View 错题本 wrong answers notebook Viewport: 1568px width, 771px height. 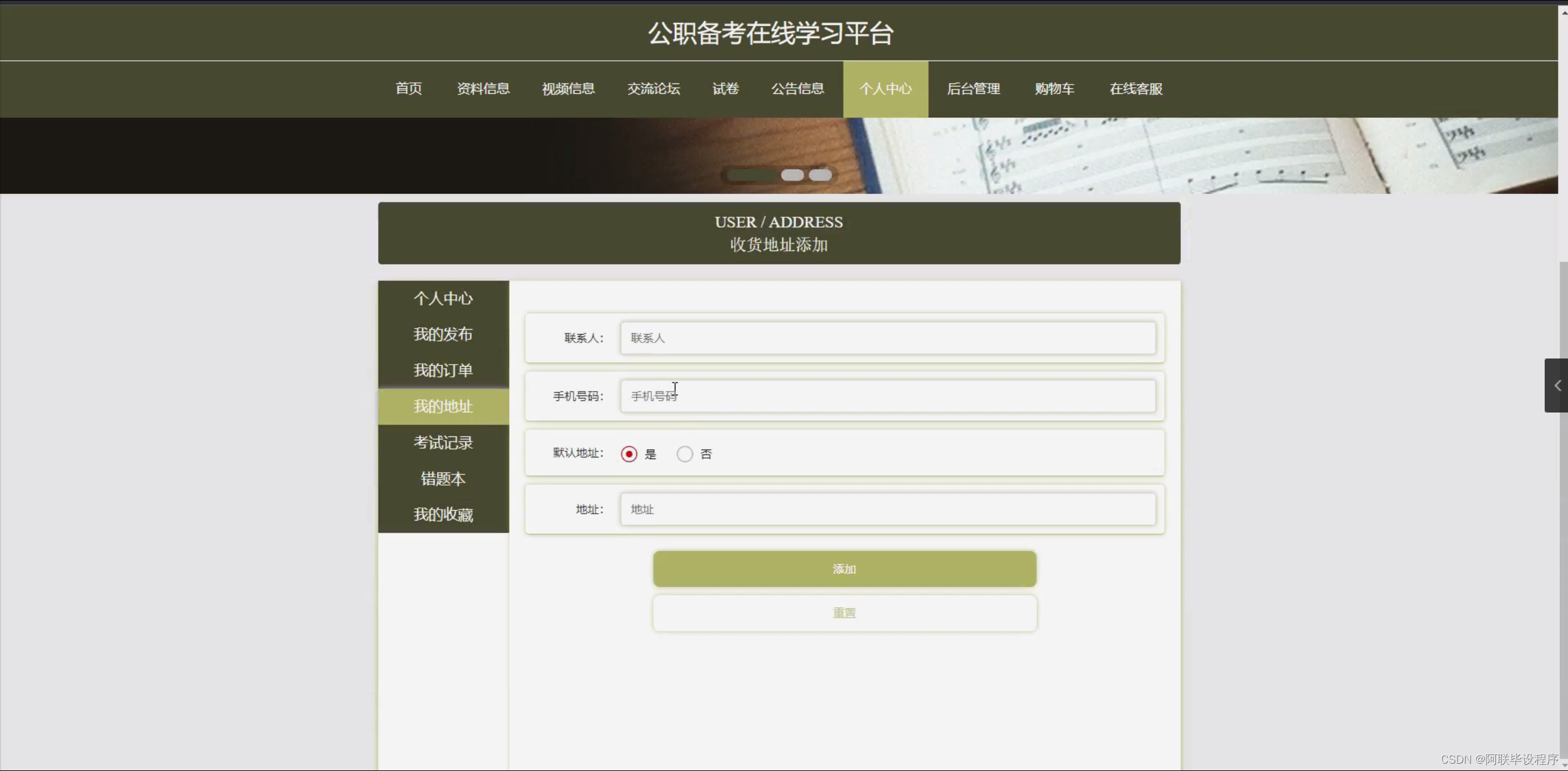pyautogui.click(x=443, y=478)
